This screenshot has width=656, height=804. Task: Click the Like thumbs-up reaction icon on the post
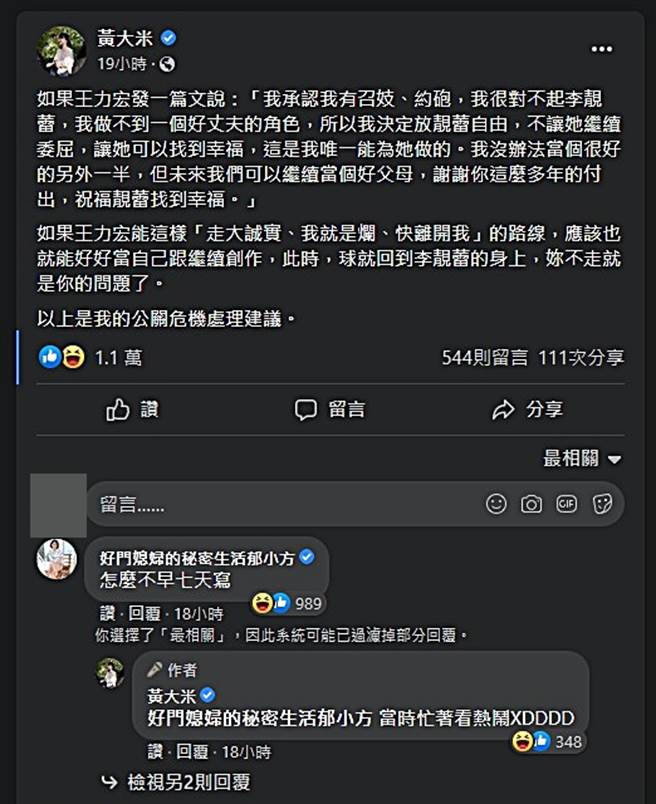pyautogui.click(x=49, y=357)
